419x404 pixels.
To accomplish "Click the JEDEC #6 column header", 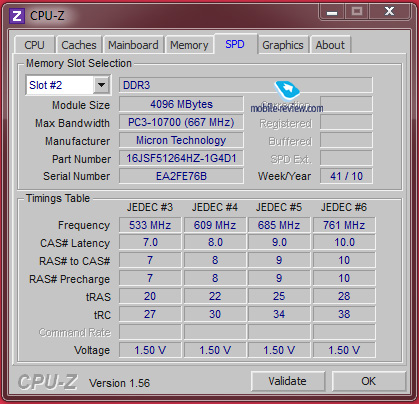I will (x=344, y=207).
